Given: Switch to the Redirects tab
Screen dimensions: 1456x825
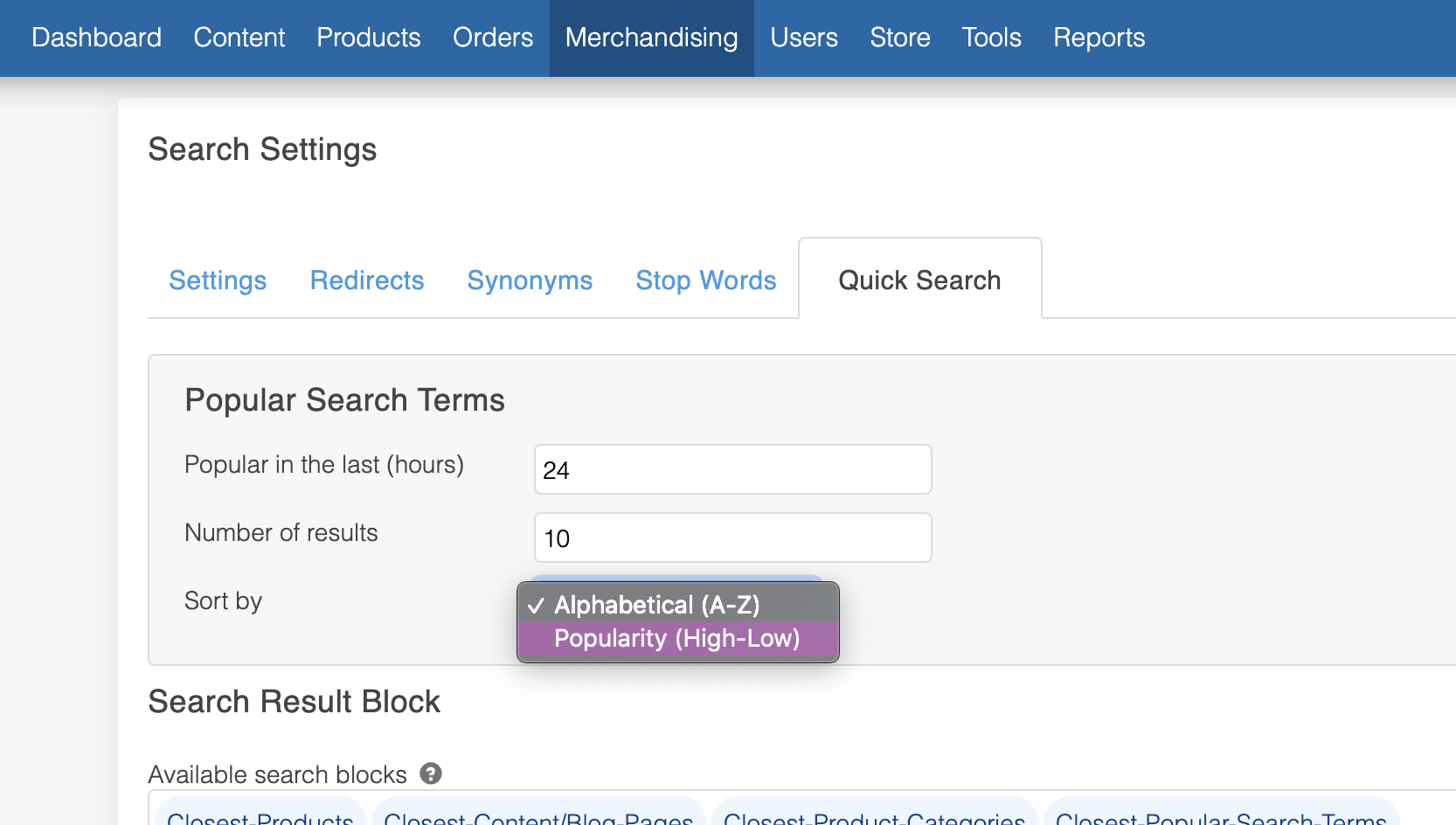Looking at the screenshot, I should point(367,281).
